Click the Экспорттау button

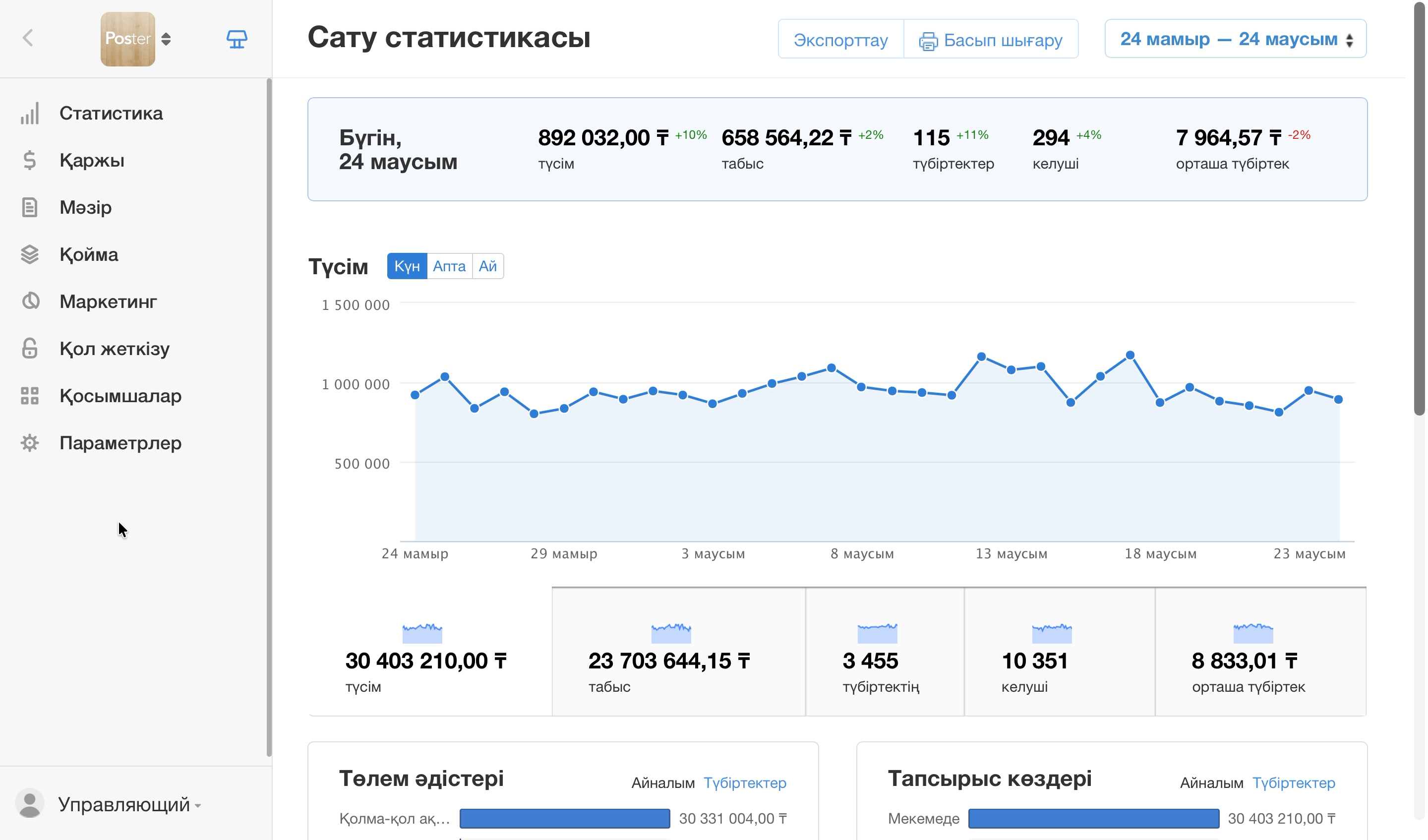coord(841,39)
